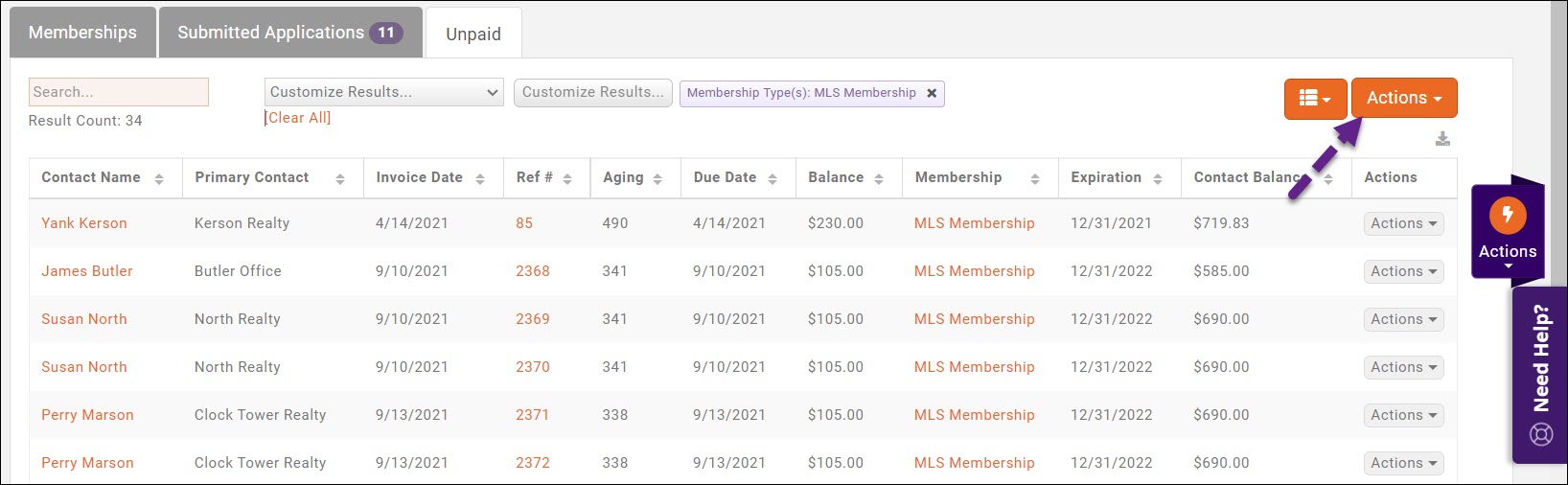Click the Clear All filters link

(299, 118)
